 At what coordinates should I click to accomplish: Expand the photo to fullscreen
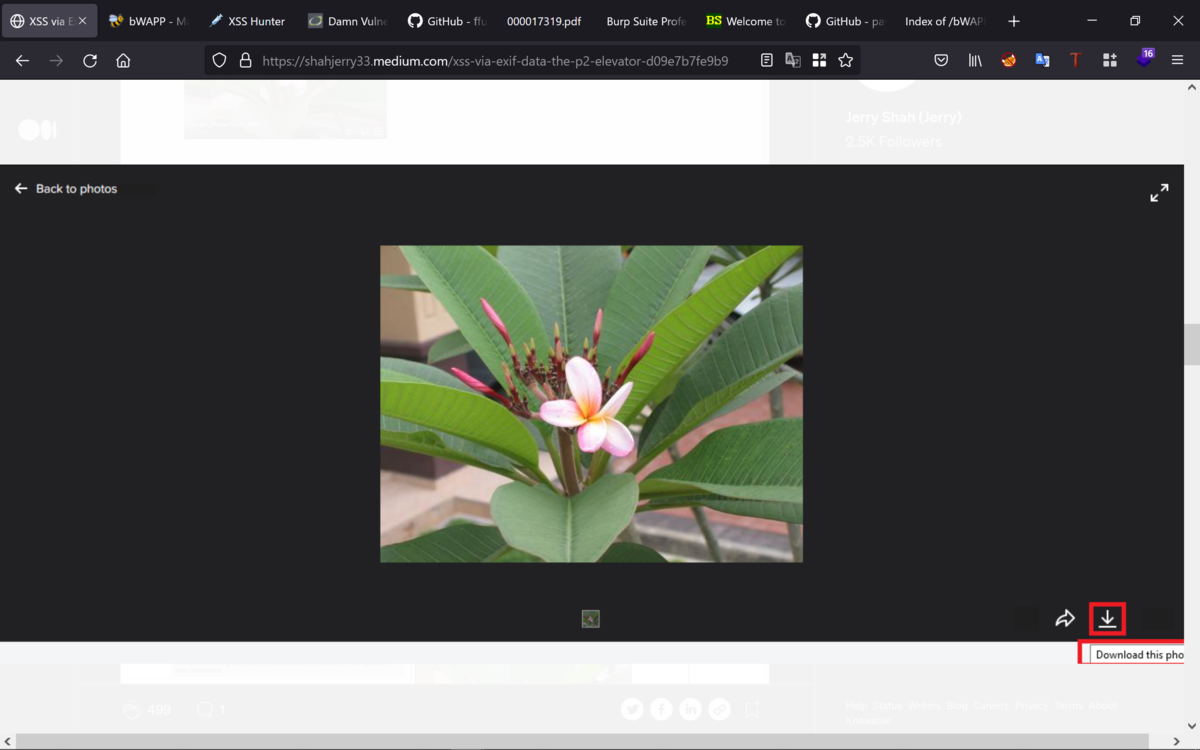(x=1159, y=193)
